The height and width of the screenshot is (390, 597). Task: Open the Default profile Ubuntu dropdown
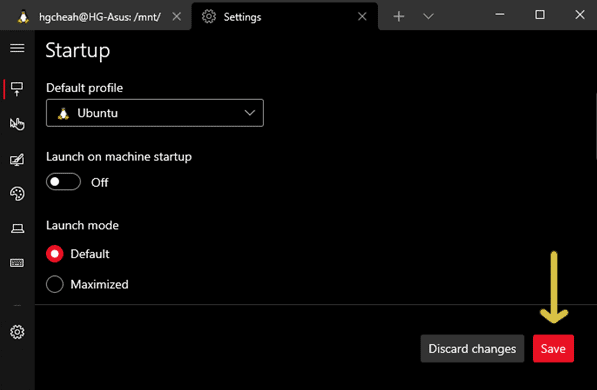[155, 113]
